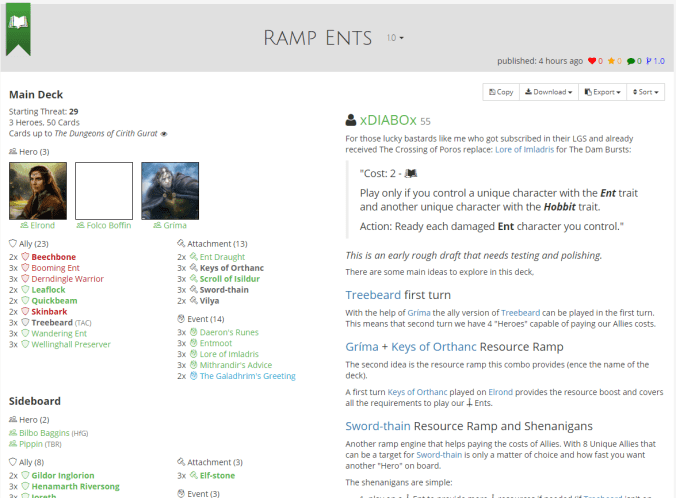
Task: Open Gríma link in Resource Ramp heading
Action: [362, 347]
